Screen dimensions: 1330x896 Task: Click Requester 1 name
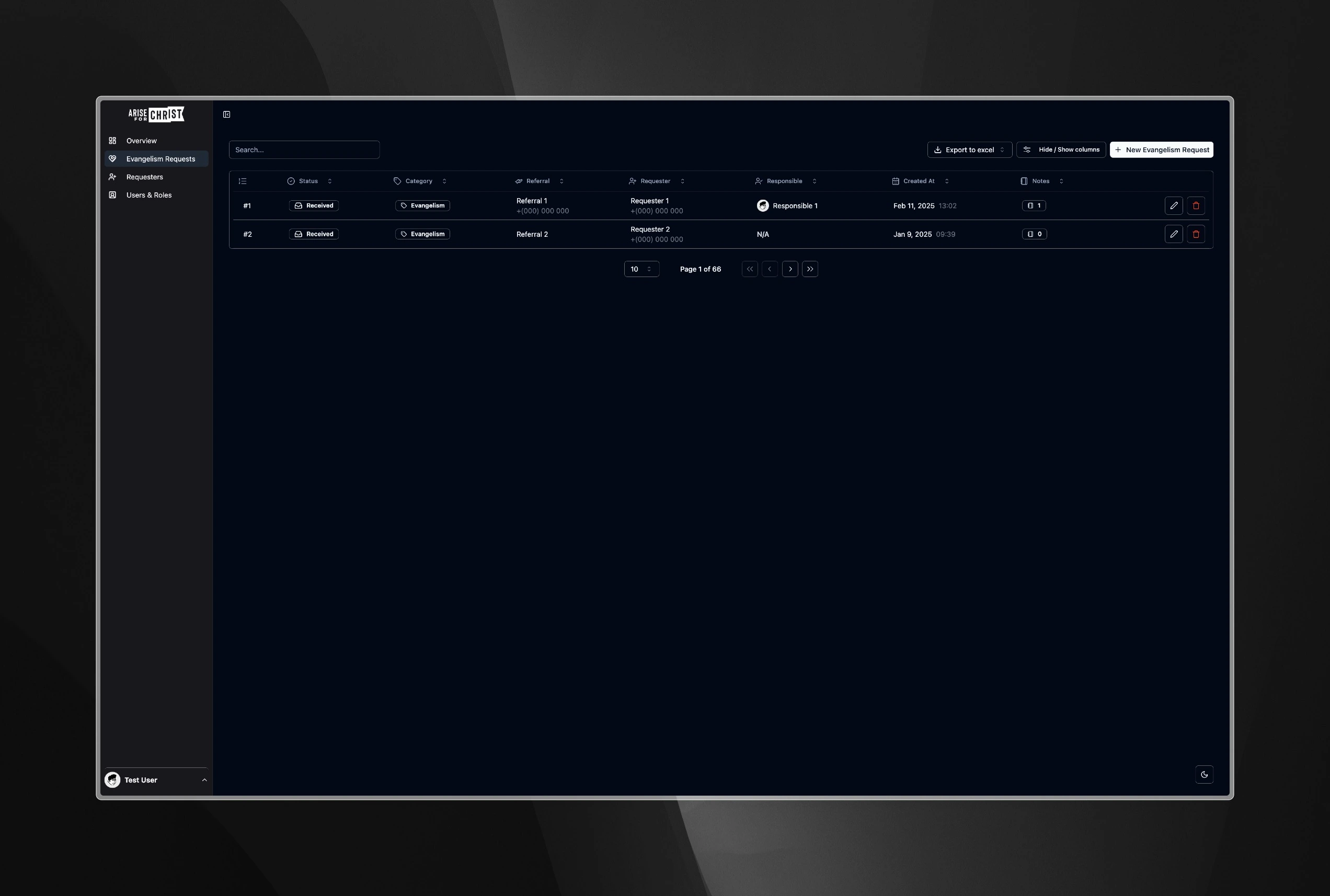(649, 201)
